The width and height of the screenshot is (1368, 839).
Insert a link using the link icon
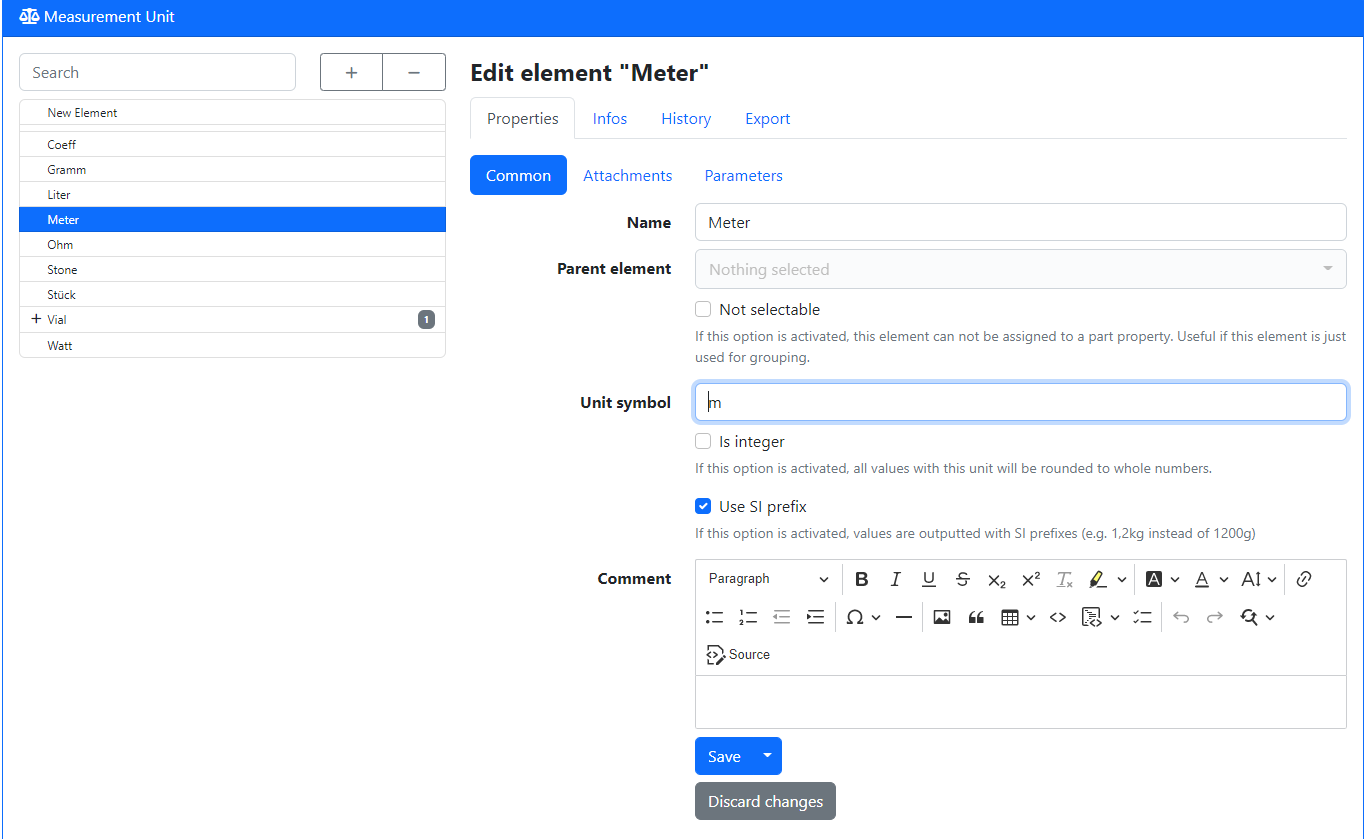click(1303, 579)
